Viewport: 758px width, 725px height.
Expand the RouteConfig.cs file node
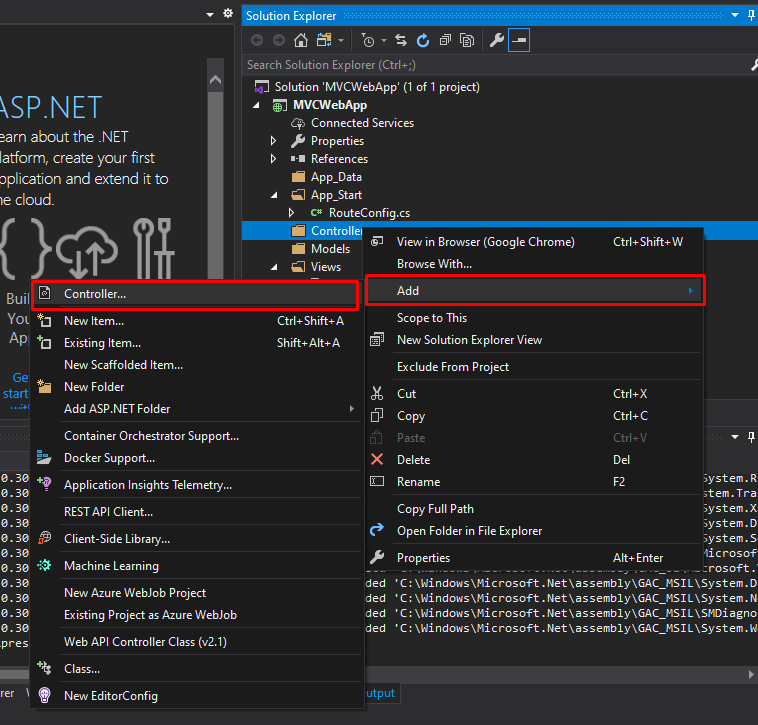click(291, 213)
